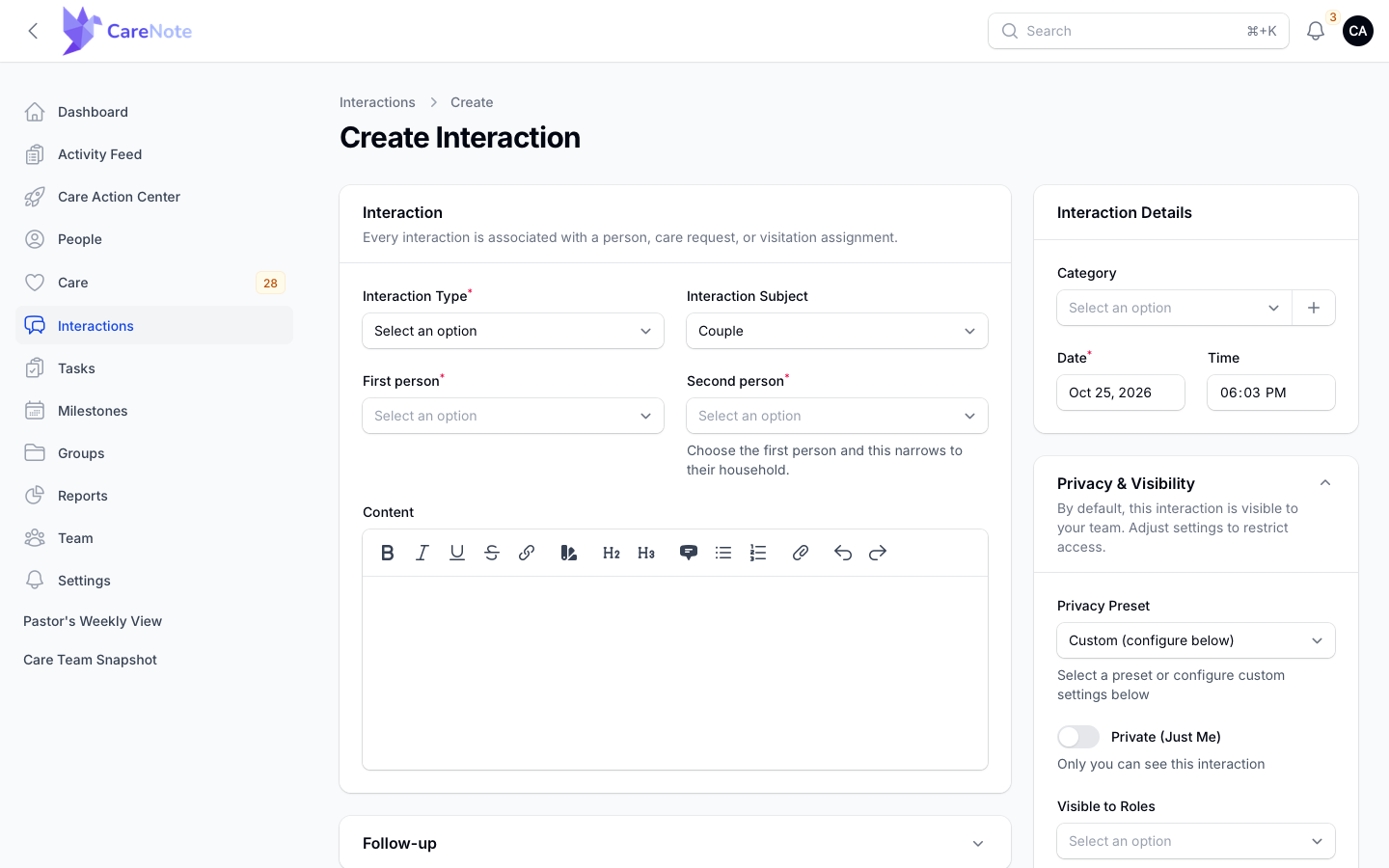Open the Second person dropdown
1389x868 pixels.
click(x=837, y=416)
